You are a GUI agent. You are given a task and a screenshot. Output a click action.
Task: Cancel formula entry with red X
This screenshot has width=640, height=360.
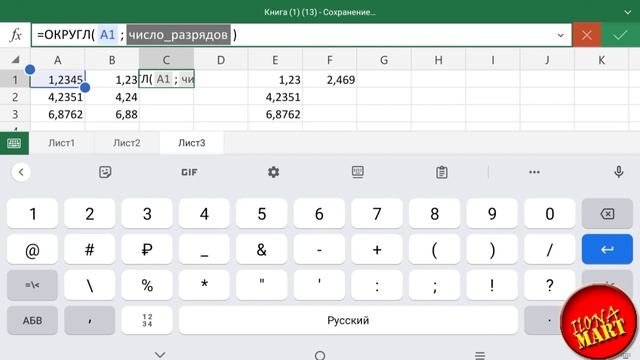587,35
